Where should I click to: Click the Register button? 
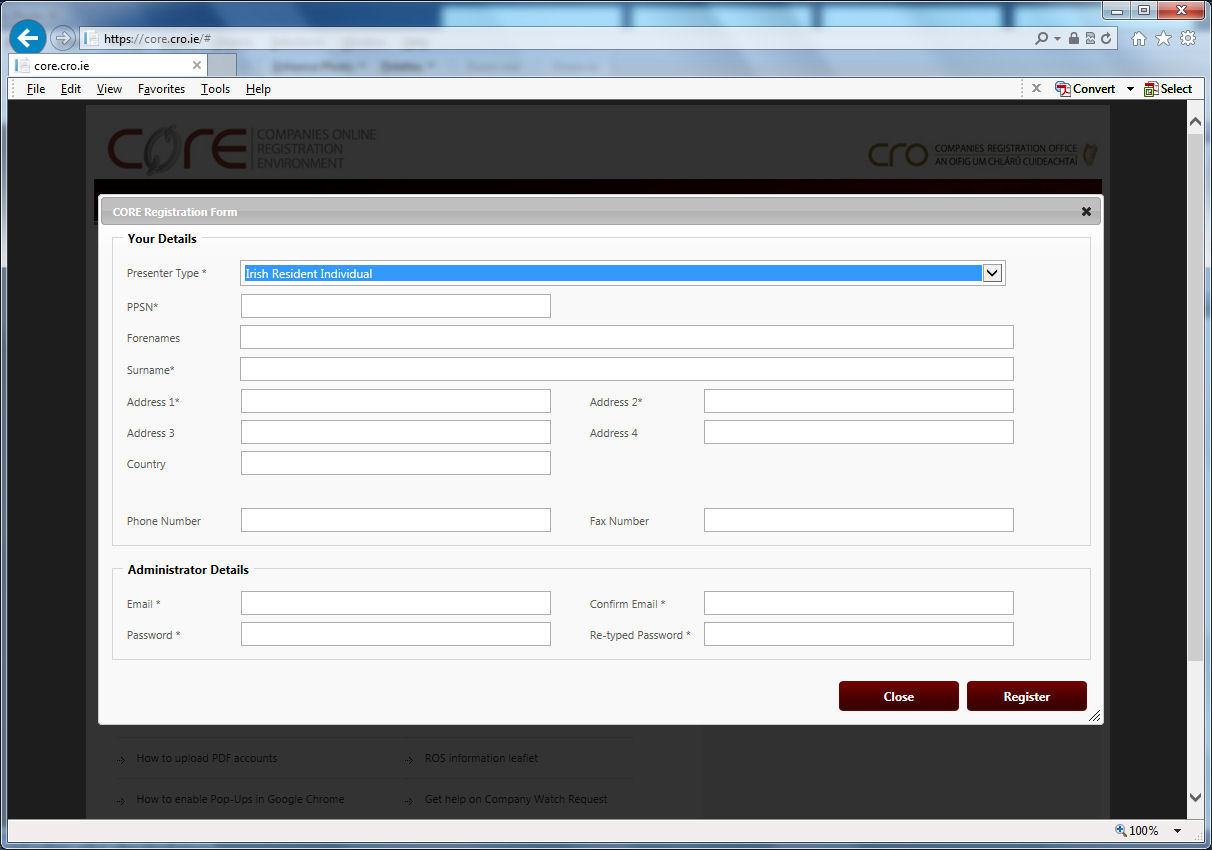click(x=1027, y=696)
